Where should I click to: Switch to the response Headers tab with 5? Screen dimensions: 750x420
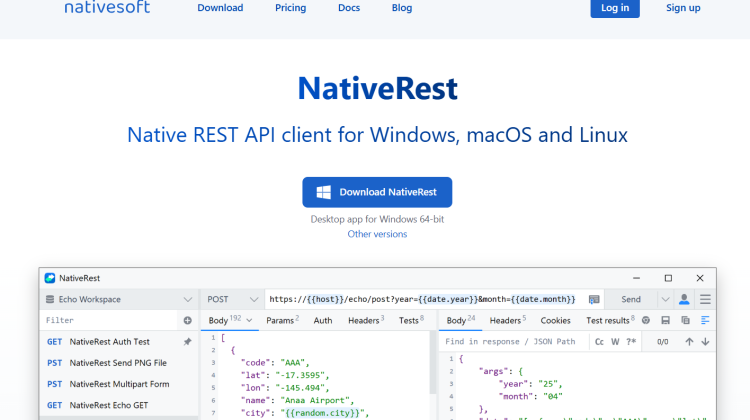click(507, 320)
